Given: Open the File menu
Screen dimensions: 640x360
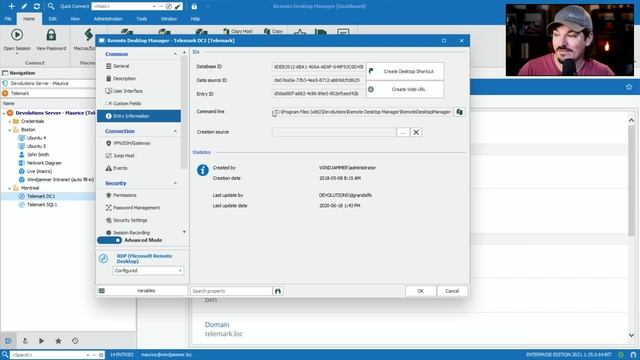Looking at the screenshot, I should (x=8, y=19).
